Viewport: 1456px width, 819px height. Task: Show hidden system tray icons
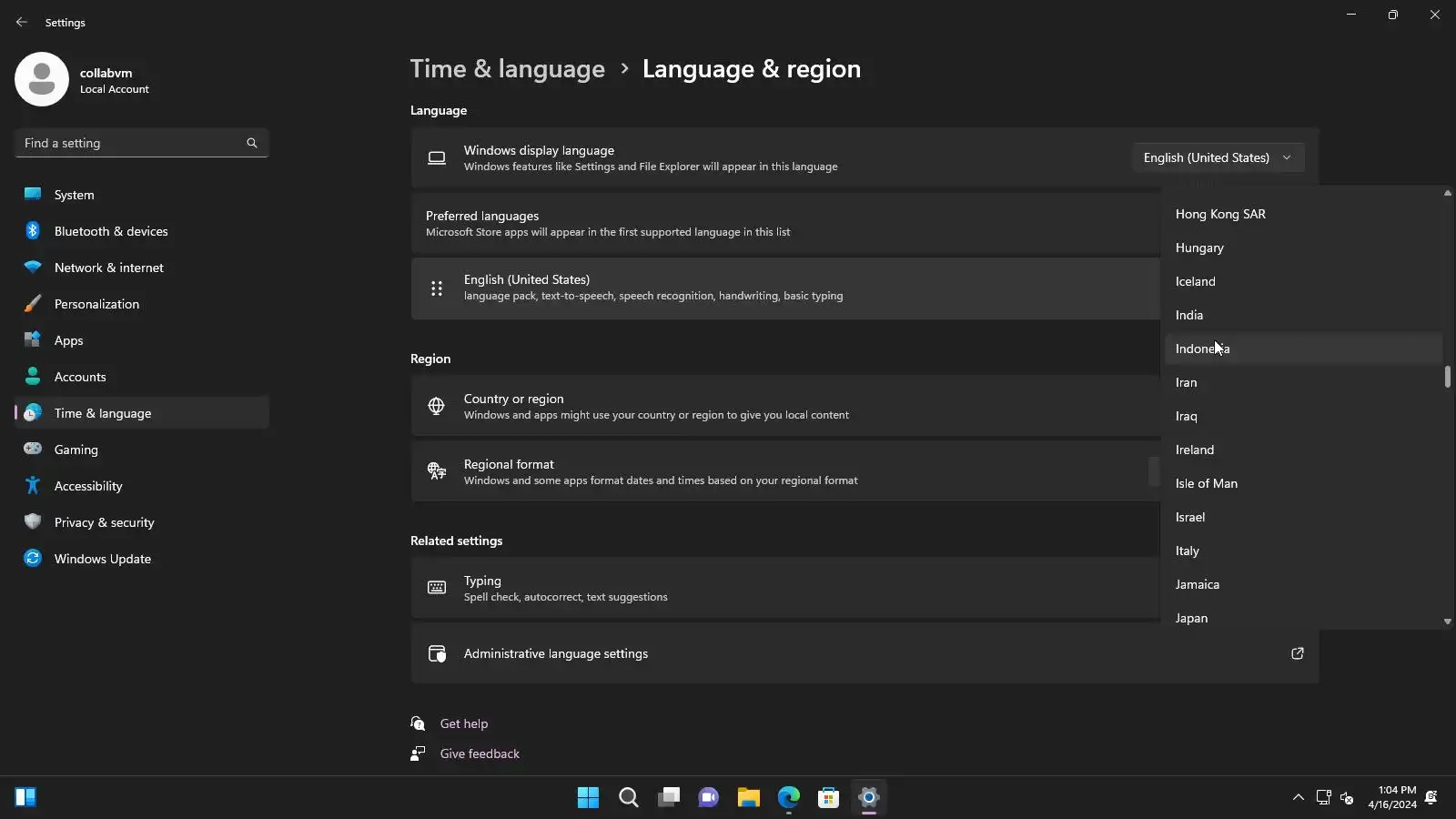(1299, 798)
